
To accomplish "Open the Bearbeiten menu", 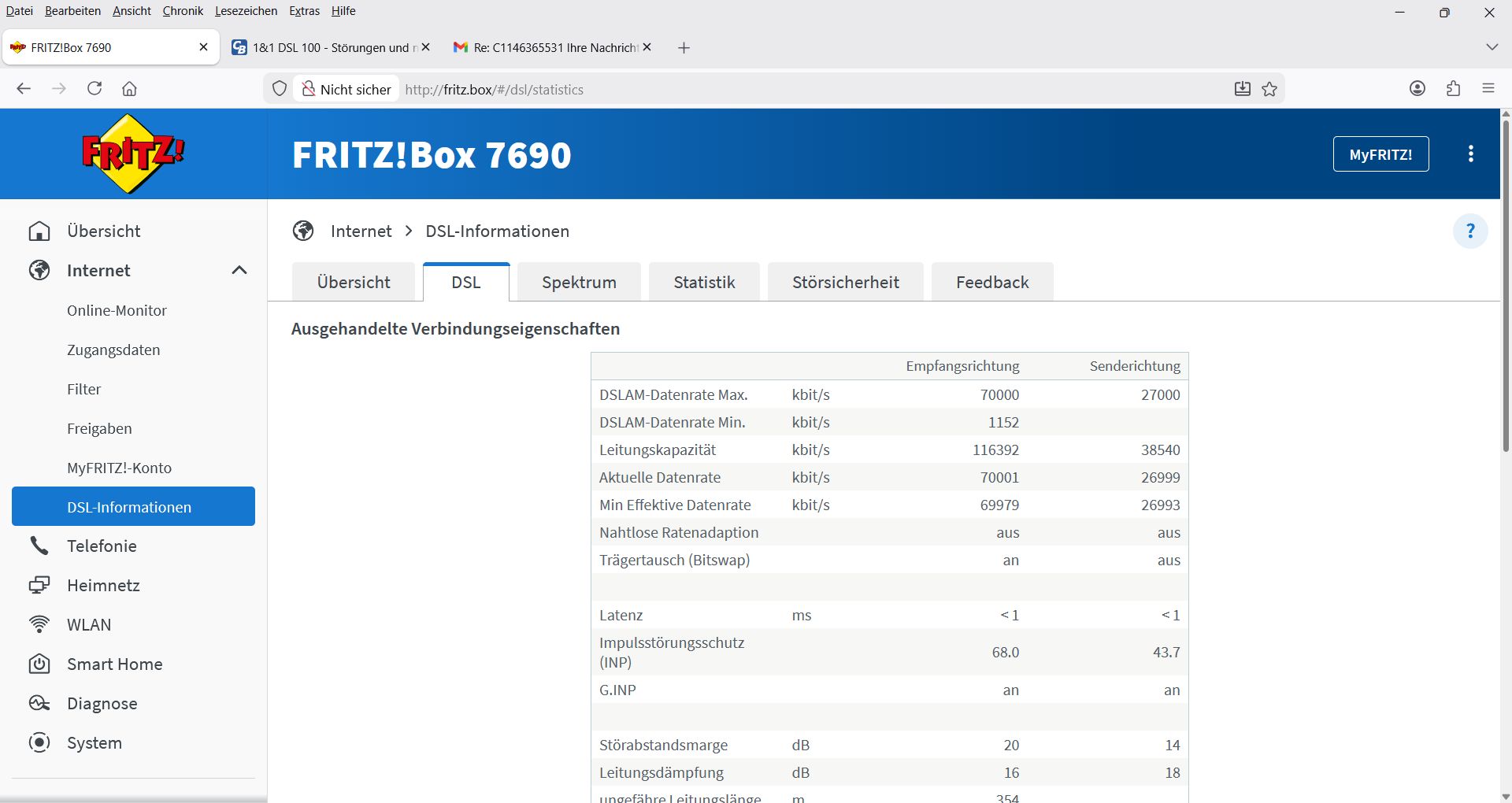I will coord(72,11).
